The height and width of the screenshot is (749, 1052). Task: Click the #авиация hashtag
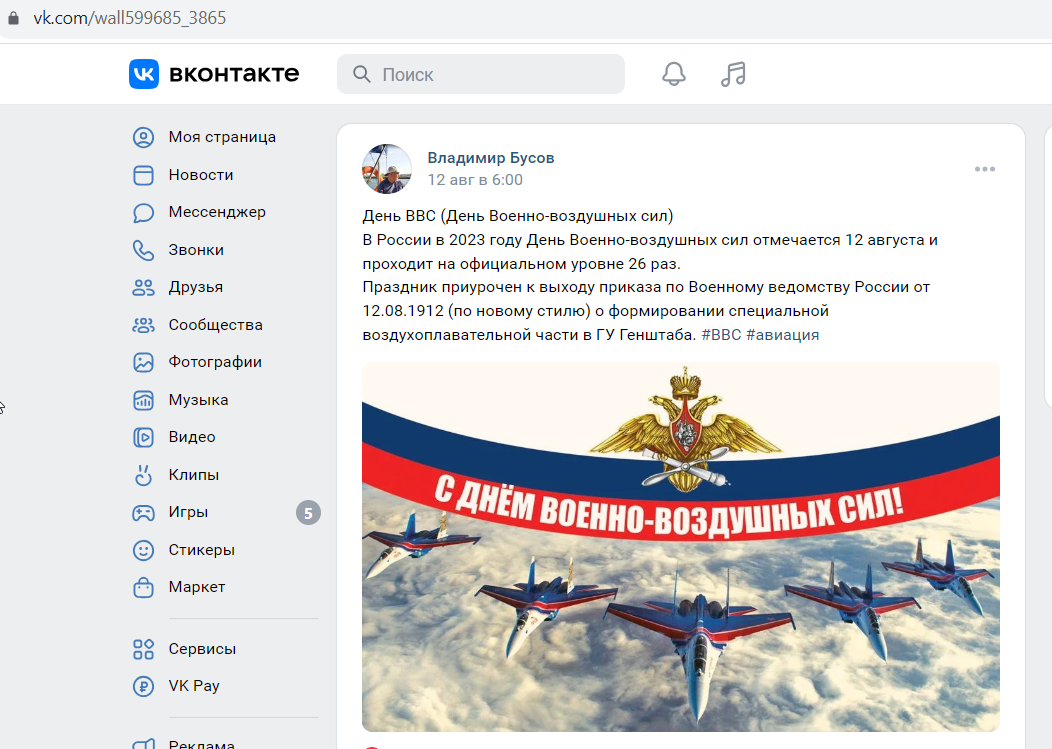point(782,335)
